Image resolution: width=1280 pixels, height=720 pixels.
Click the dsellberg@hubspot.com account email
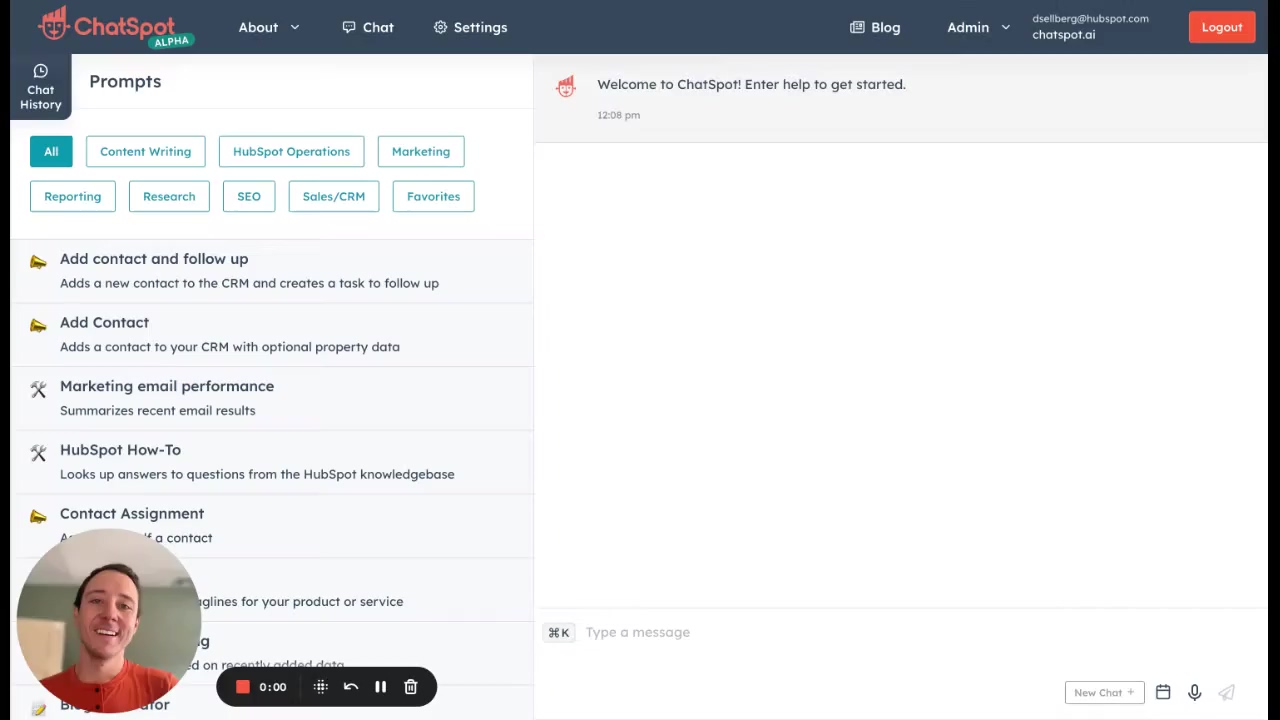tap(1090, 18)
